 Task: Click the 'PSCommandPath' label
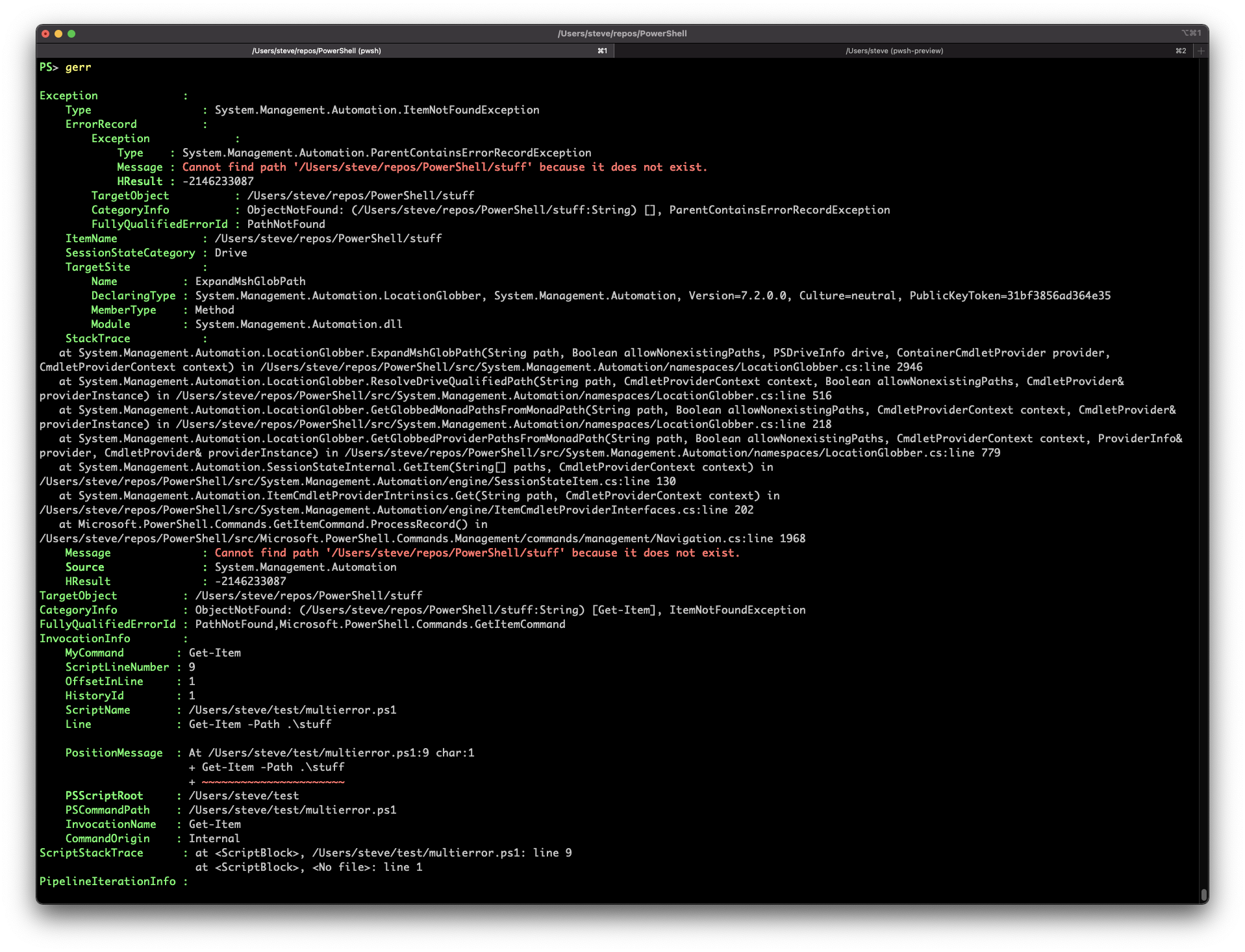click(107, 810)
